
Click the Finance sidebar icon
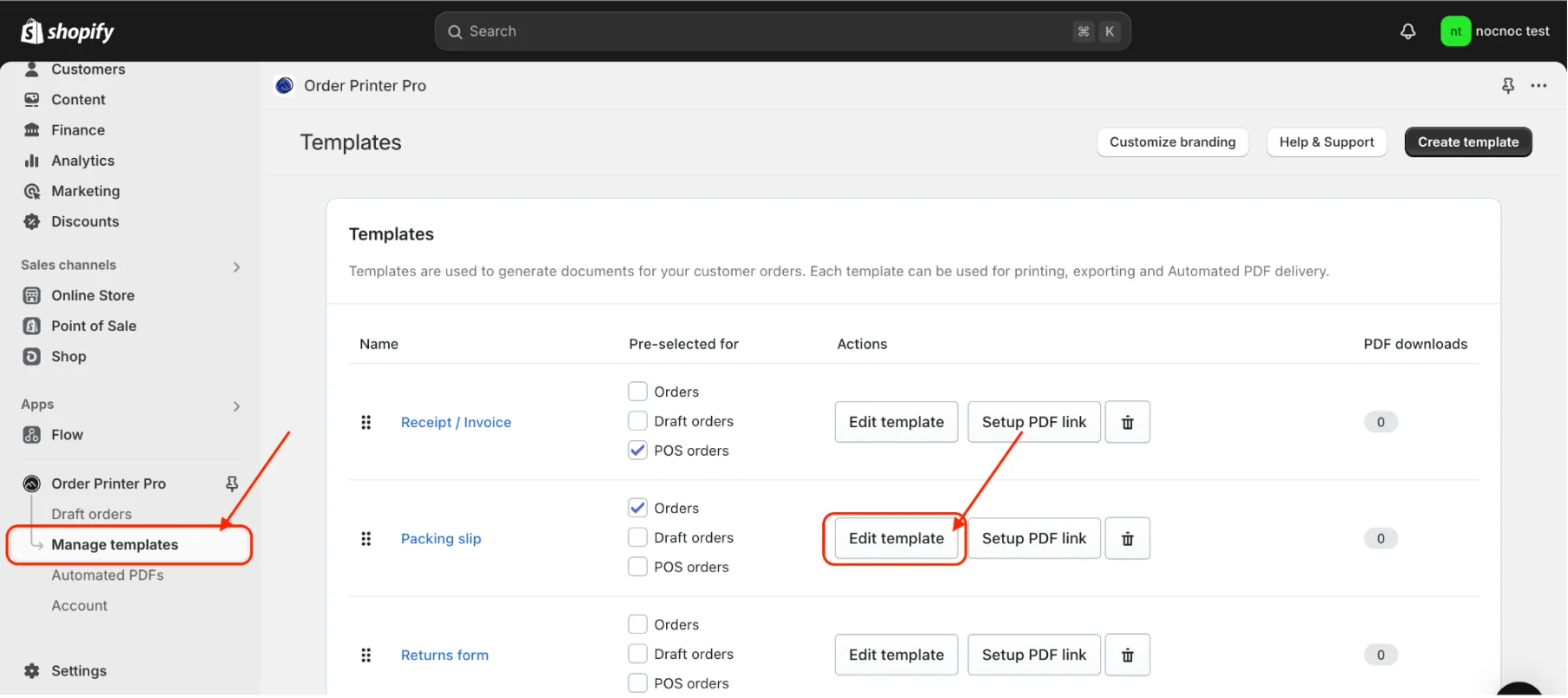tap(32, 130)
